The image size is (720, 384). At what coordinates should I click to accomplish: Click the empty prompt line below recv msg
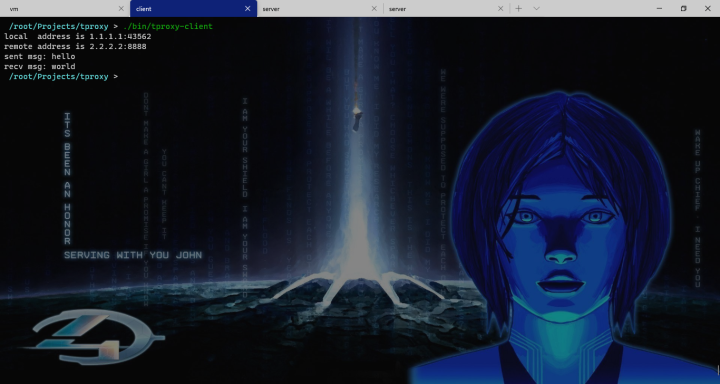click(63, 77)
